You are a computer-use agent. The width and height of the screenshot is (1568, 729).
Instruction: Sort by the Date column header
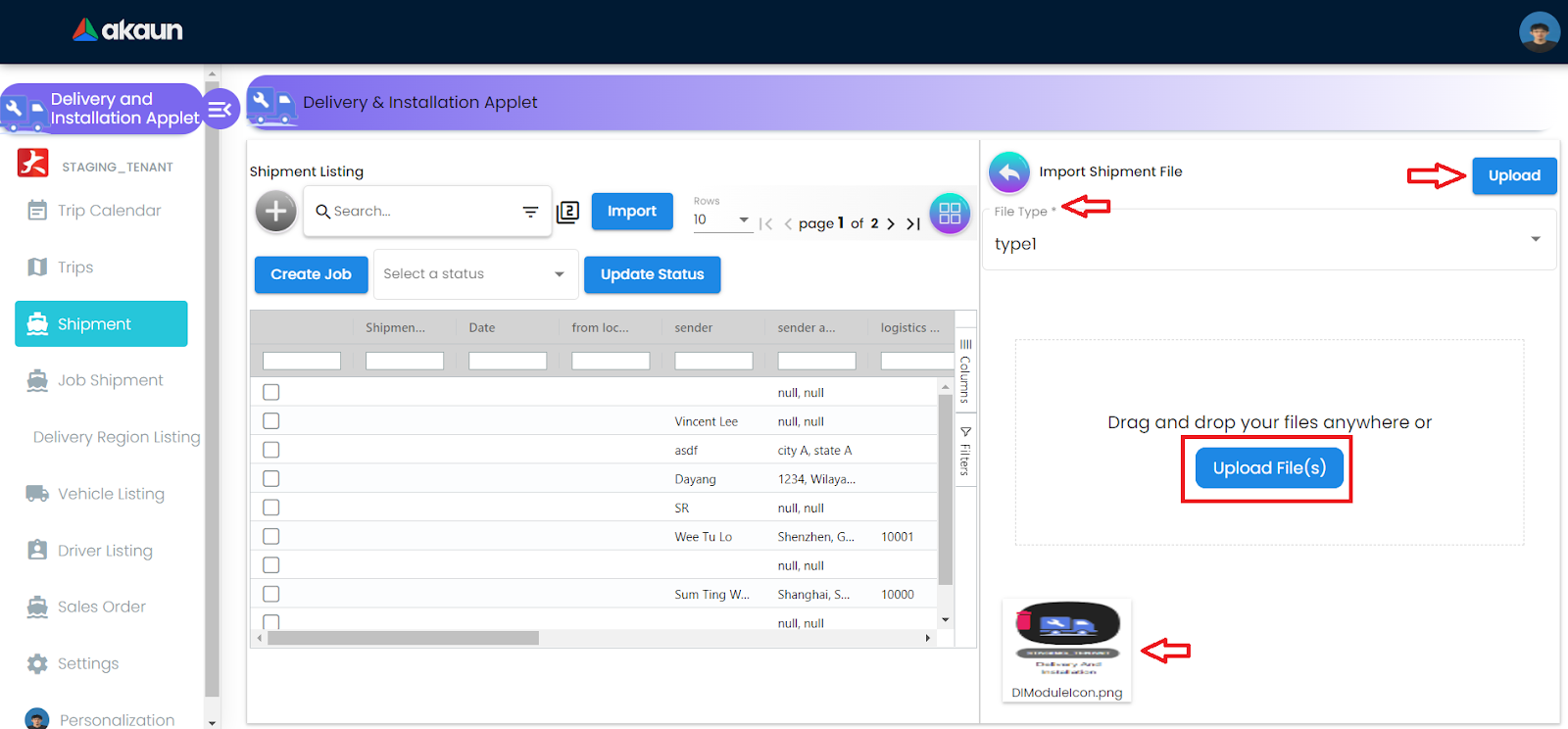click(482, 327)
